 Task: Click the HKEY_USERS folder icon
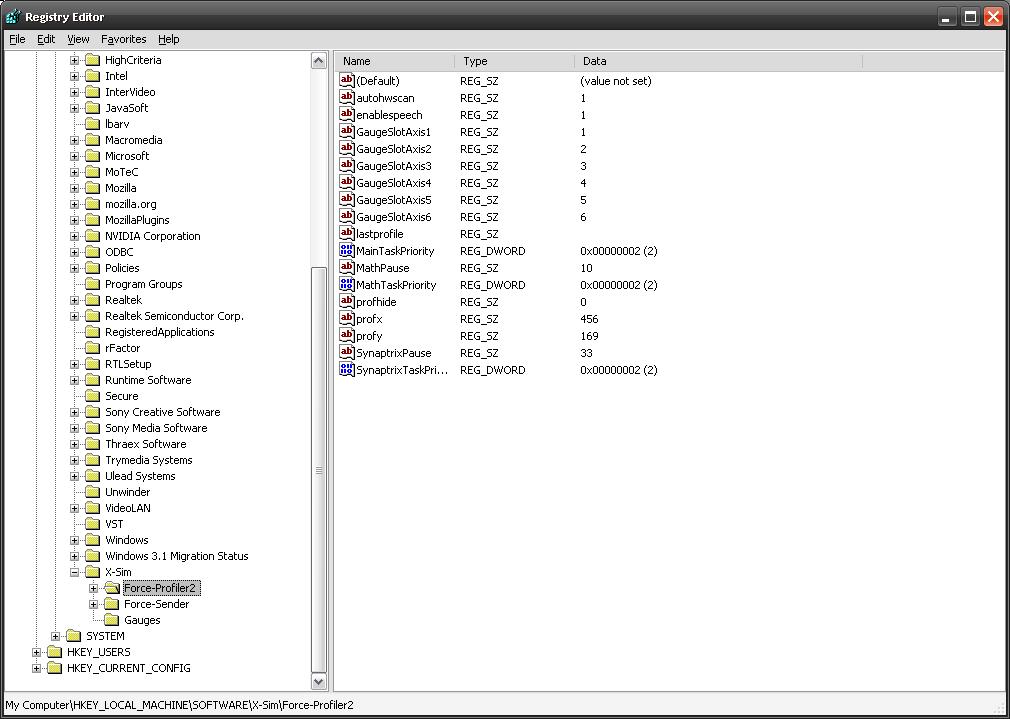tap(55, 652)
